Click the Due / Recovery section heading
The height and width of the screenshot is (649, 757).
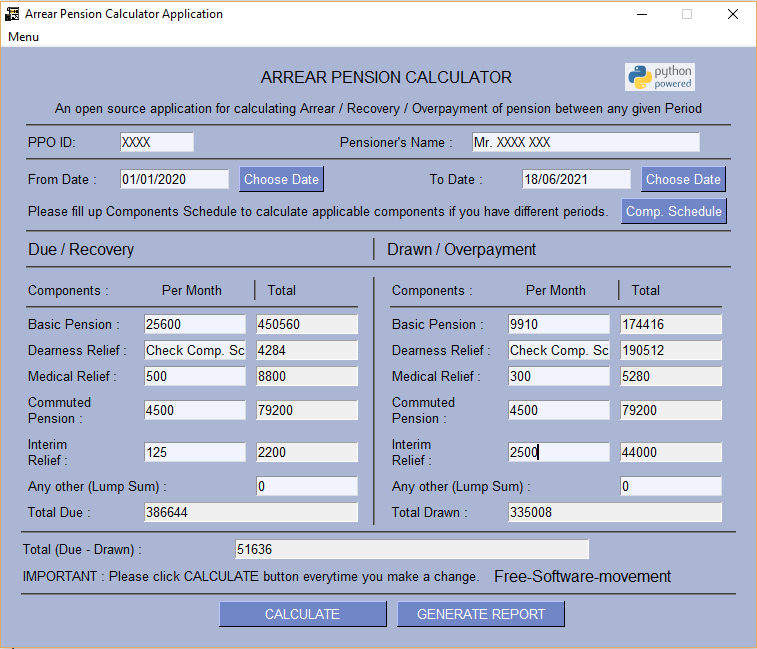point(81,249)
